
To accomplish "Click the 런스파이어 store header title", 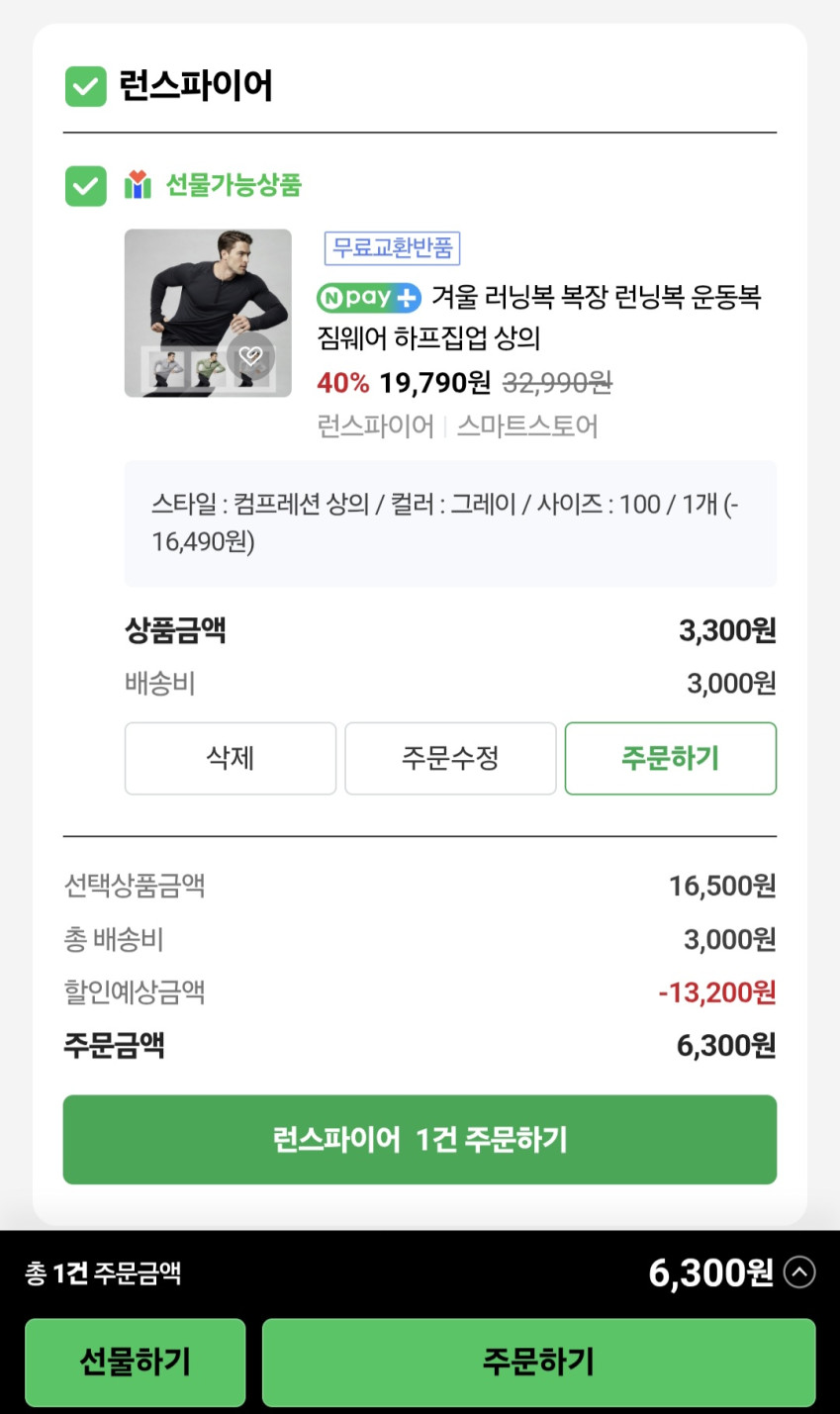I will click(196, 86).
